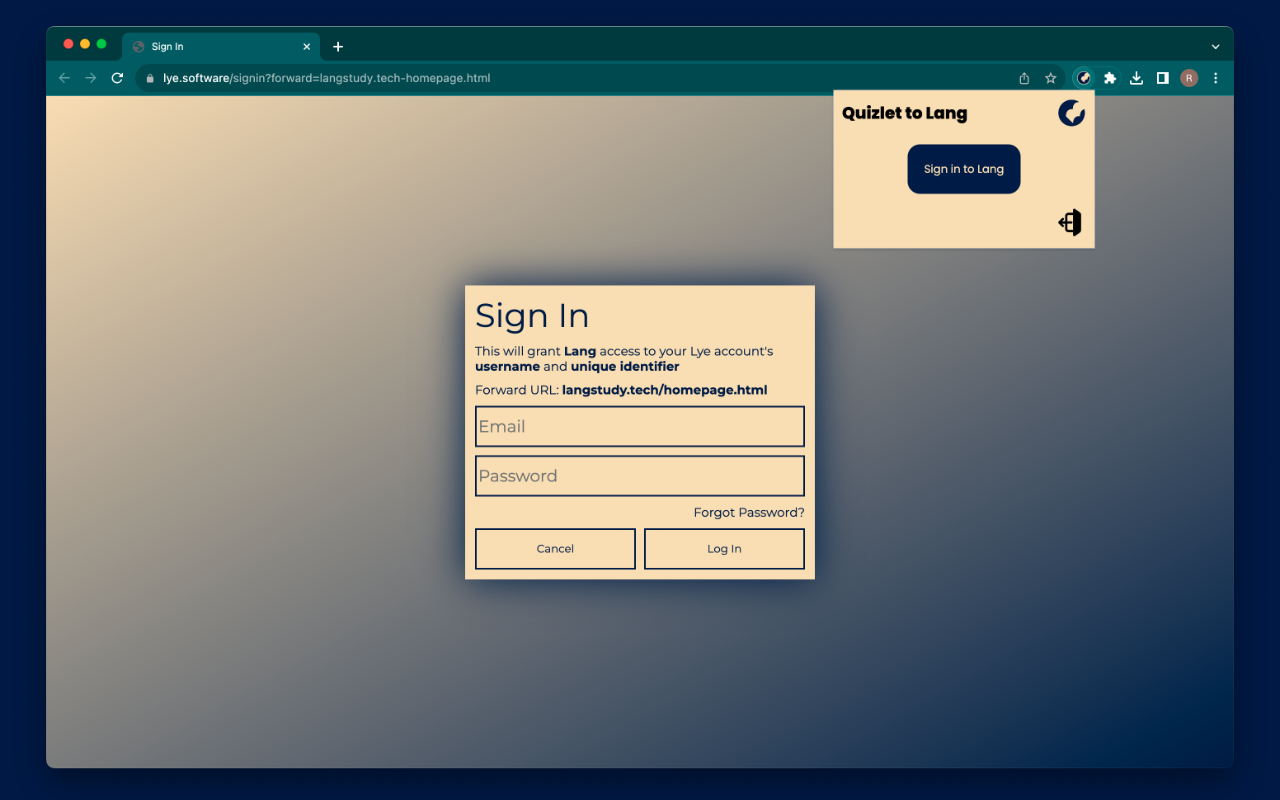Bookmark this page with the star icon
This screenshot has width=1280, height=800.
click(1051, 78)
